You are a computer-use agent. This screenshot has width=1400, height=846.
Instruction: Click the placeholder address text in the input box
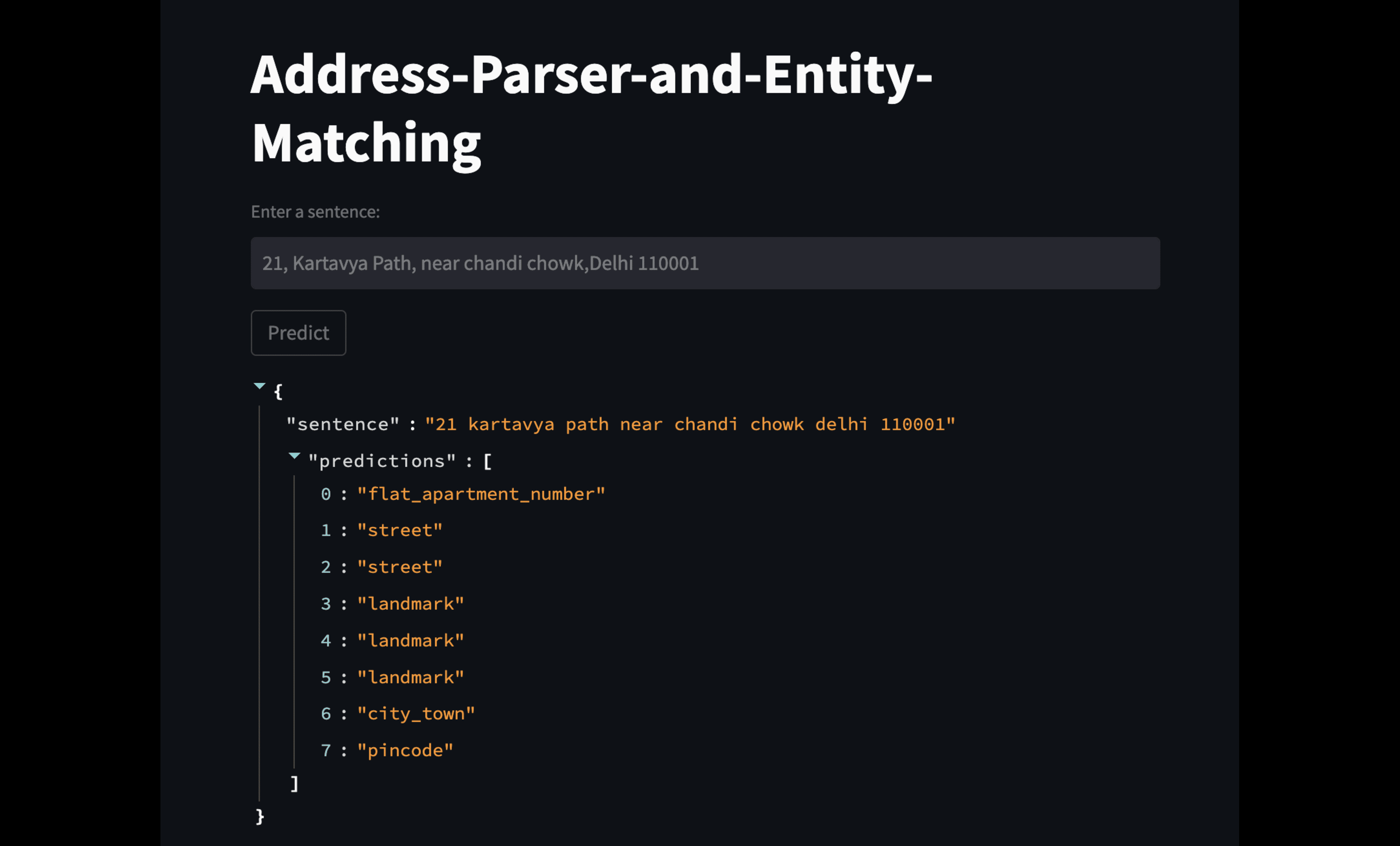(x=480, y=263)
